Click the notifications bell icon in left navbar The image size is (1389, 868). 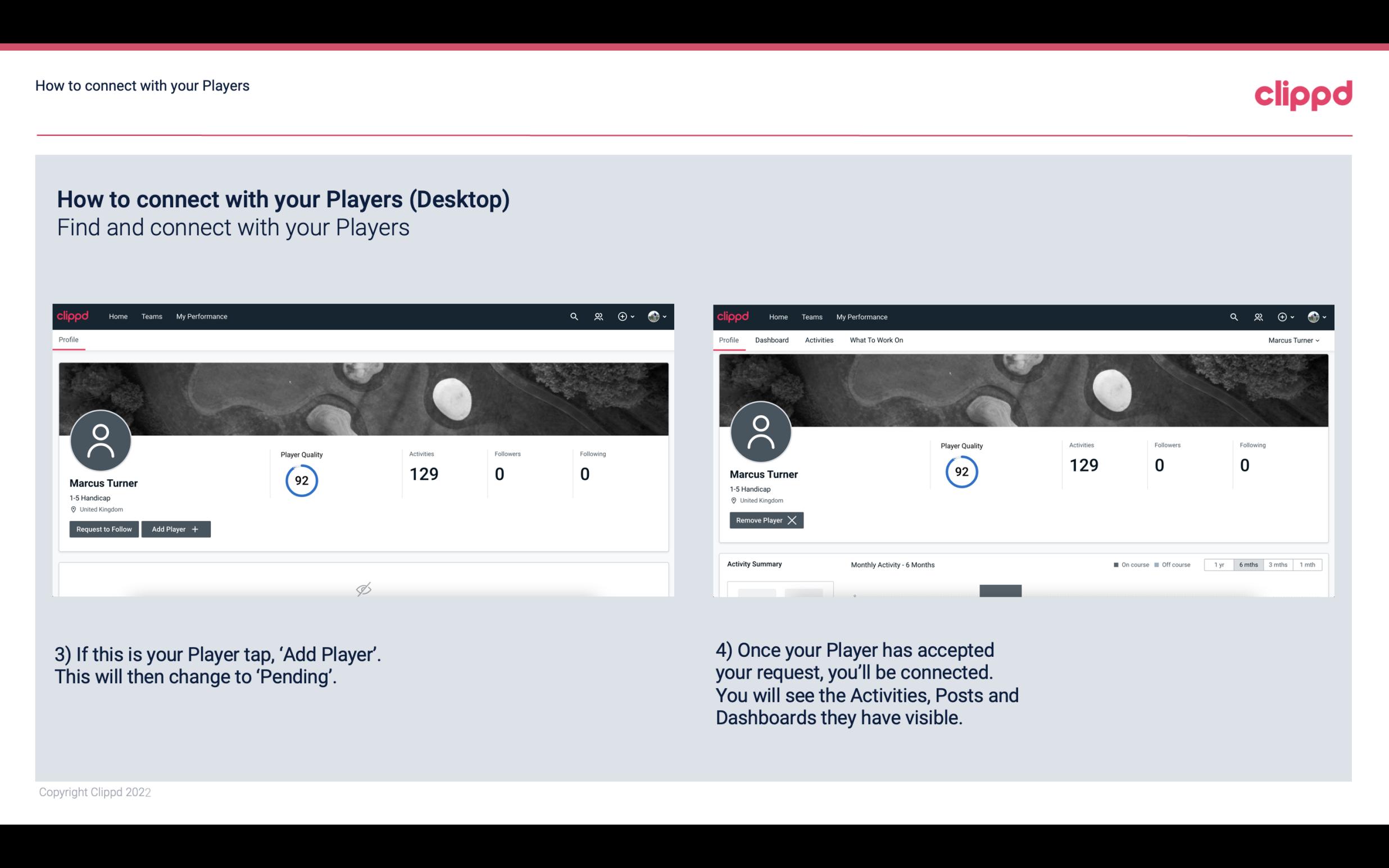[597, 317]
